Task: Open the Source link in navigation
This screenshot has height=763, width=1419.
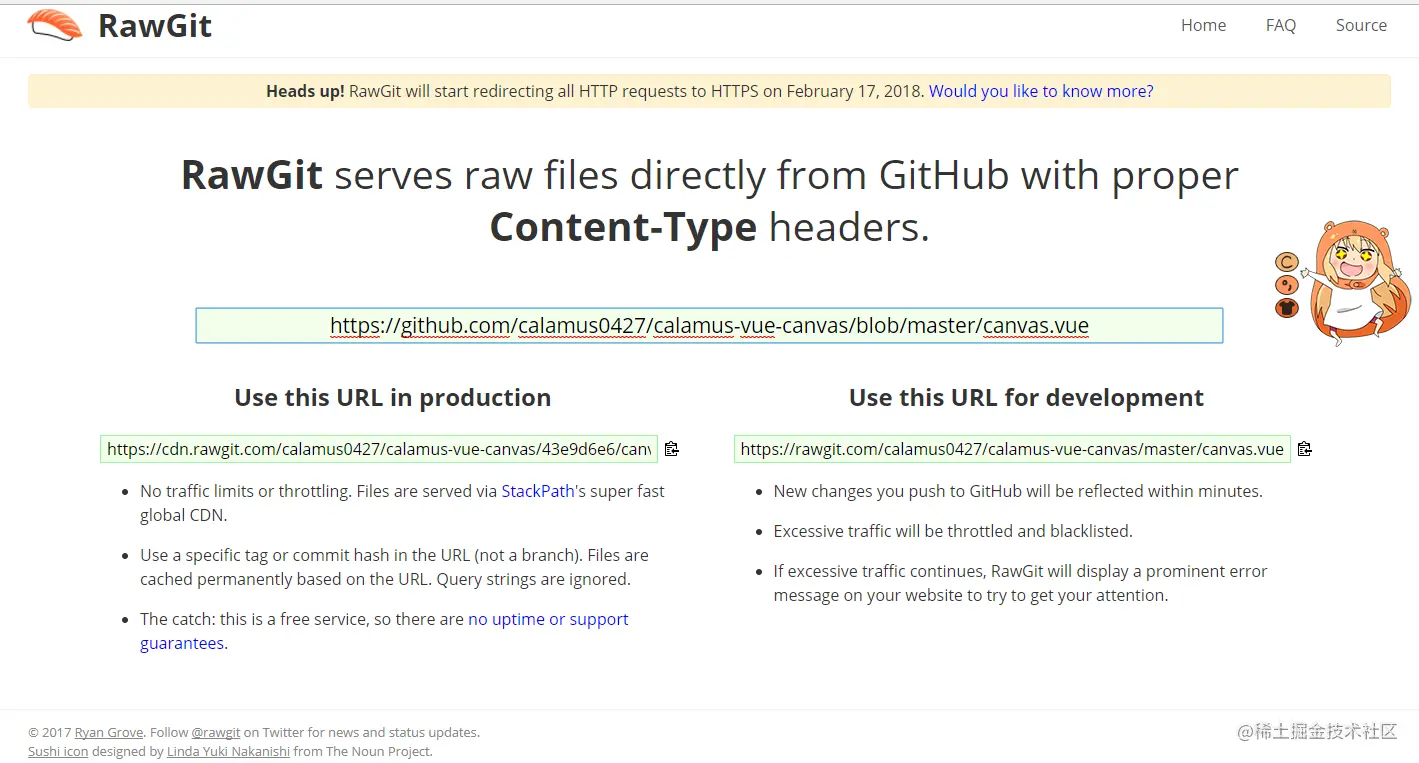Action: (x=1361, y=25)
